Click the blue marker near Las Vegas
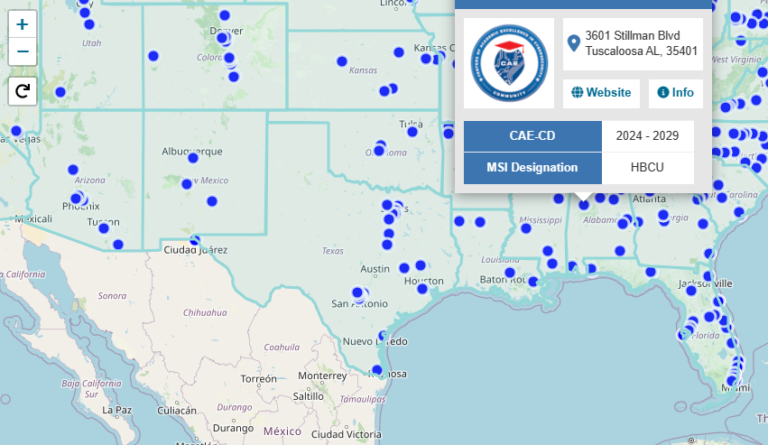This screenshot has height=445, width=768. pos(16,130)
